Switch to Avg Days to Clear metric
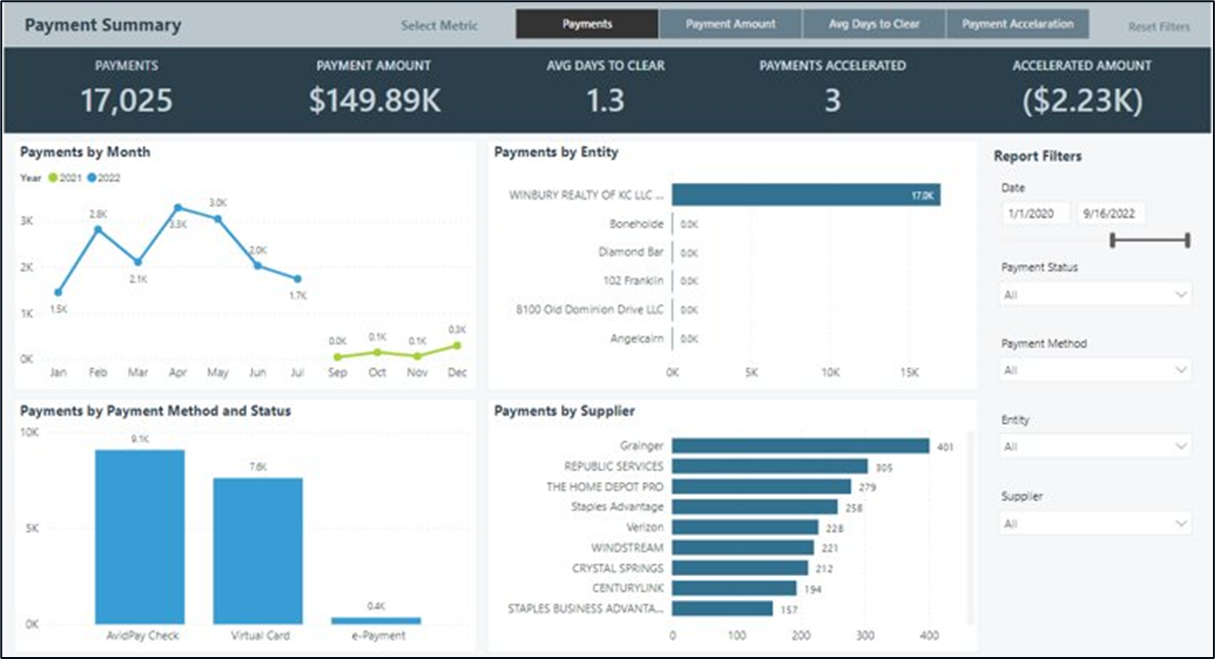The width and height of the screenshot is (1215, 659). (x=874, y=24)
